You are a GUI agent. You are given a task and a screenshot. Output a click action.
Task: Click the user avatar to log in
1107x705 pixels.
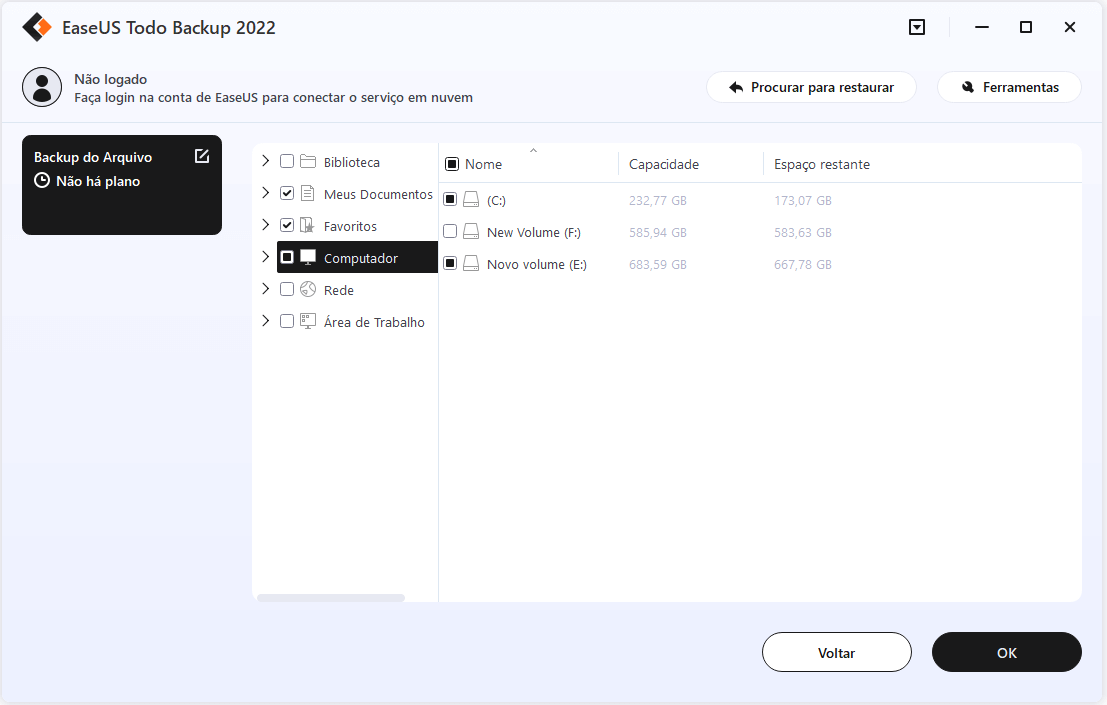point(42,87)
